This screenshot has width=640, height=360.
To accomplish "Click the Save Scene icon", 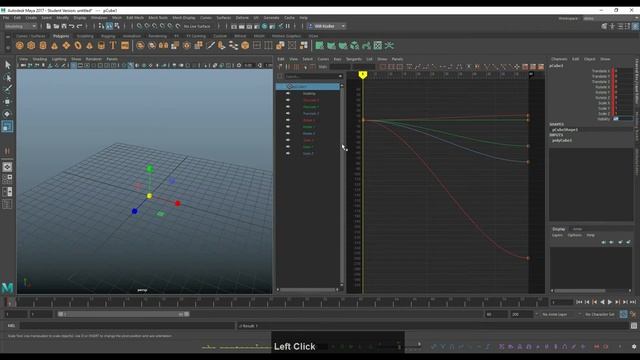I will (64, 26).
